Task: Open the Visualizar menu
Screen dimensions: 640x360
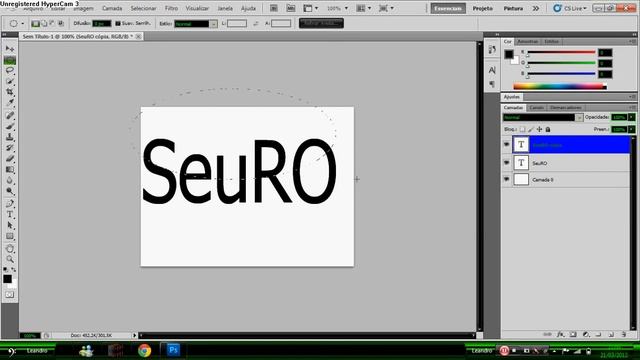Action: point(197,9)
